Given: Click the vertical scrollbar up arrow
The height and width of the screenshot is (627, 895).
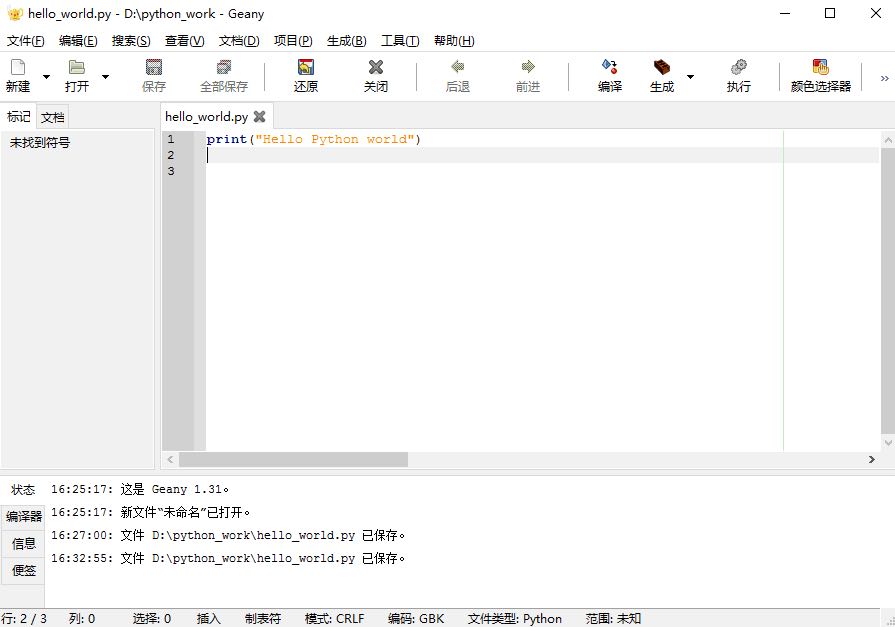Looking at the screenshot, I should click(x=888, y=139).
